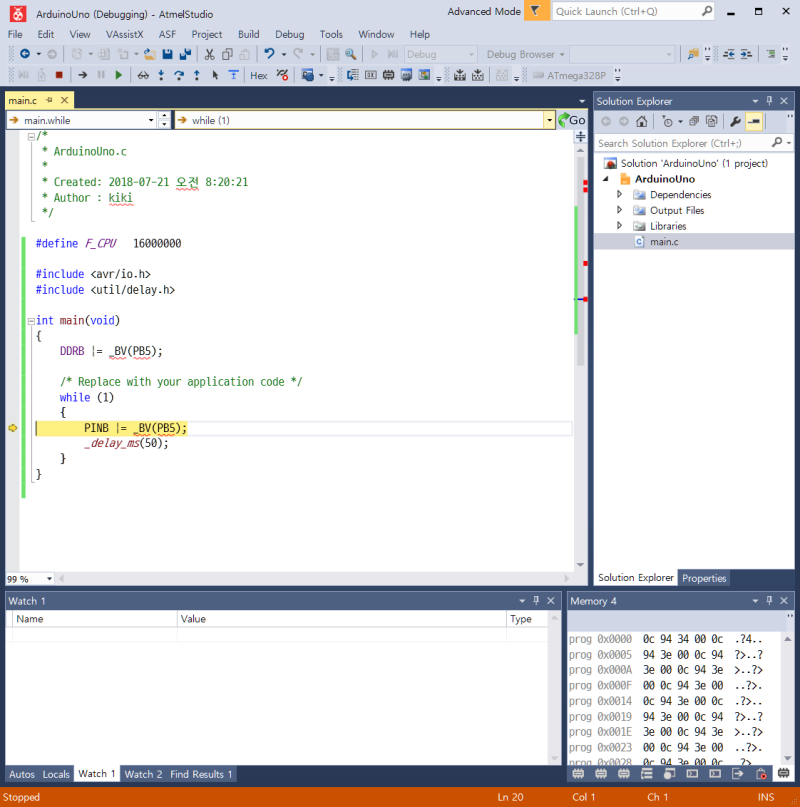This screenshot has width=800, height=807.
Task: Click the Open File folder icon
Action: 150,54
